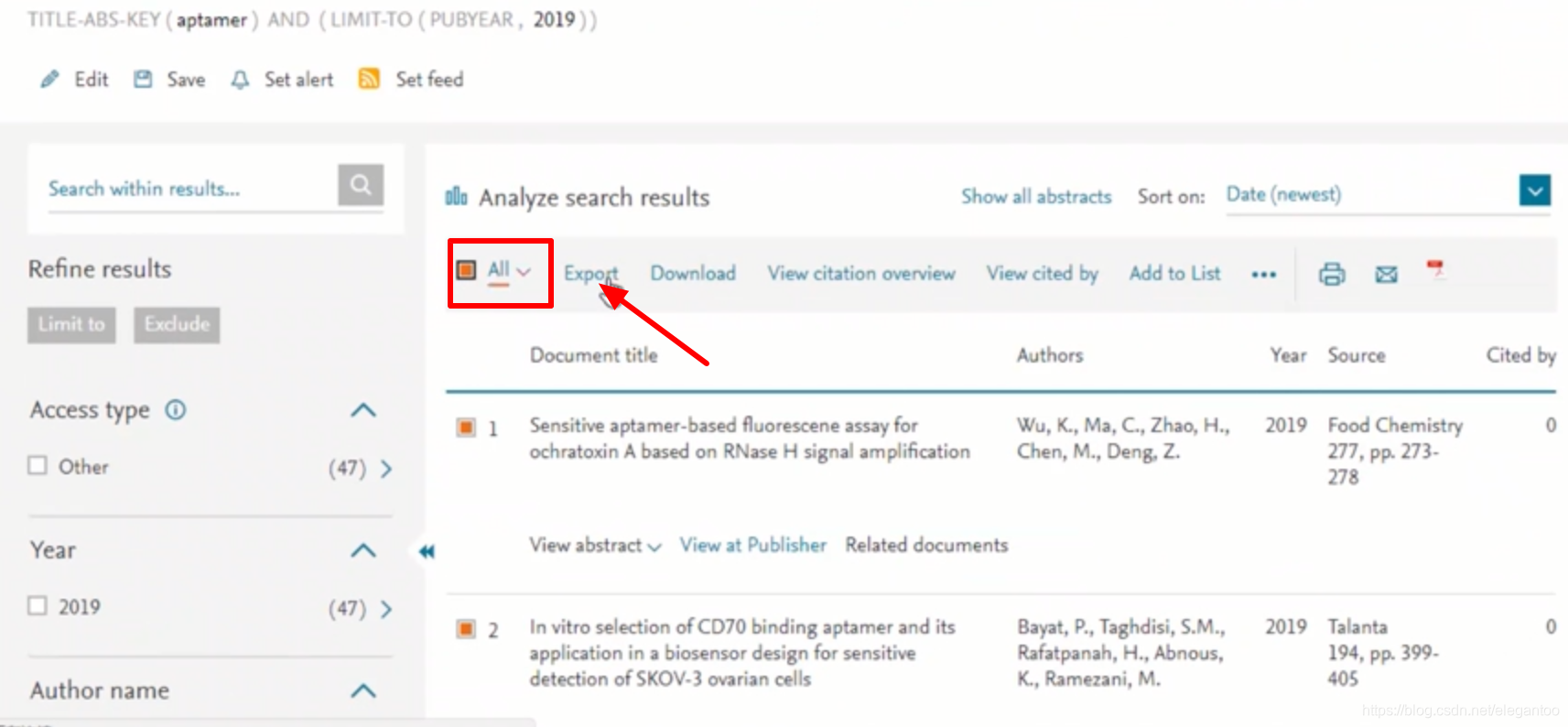This screenshot has width=1568, height=727.
Task: Open Analyze search results chart icon
Action: click(x=456, y=196)
